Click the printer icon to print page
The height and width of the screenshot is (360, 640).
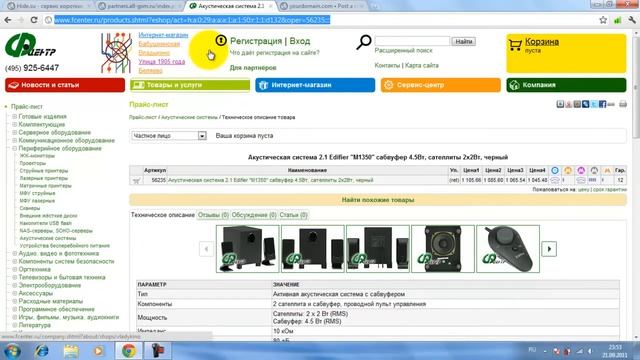623,104
